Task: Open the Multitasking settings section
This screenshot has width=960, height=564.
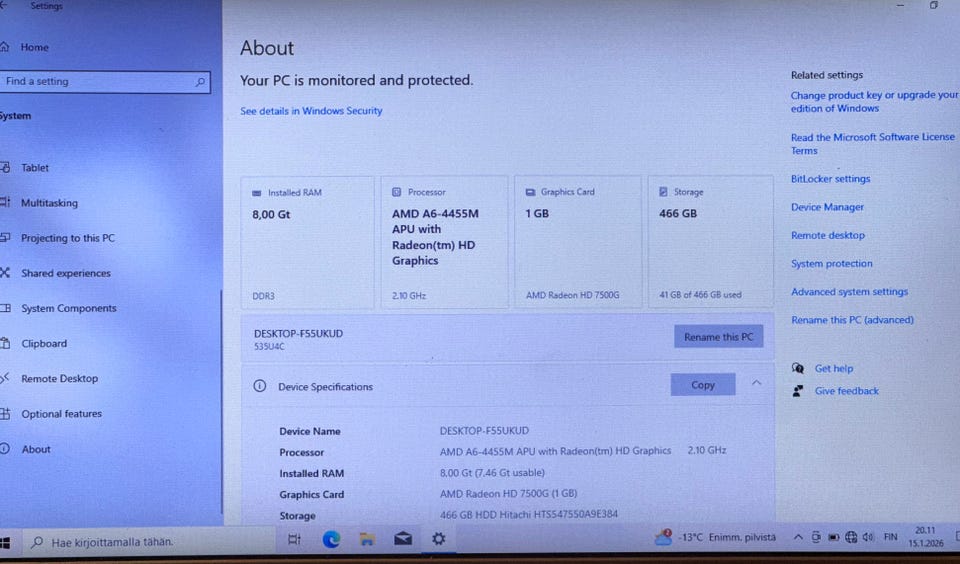Action: click(x=49, y=203)
